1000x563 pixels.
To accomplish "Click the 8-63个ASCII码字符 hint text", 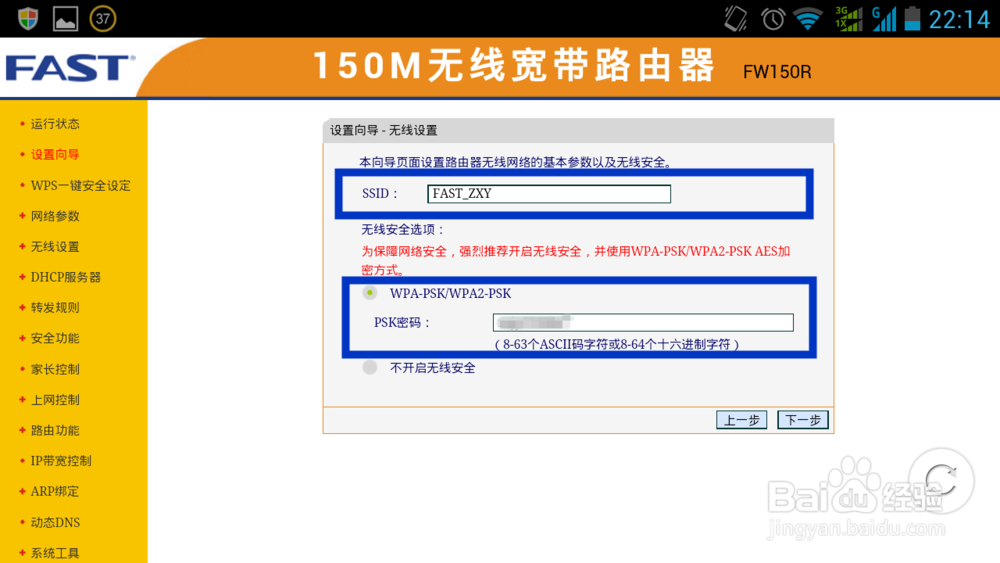I will 617,344.
